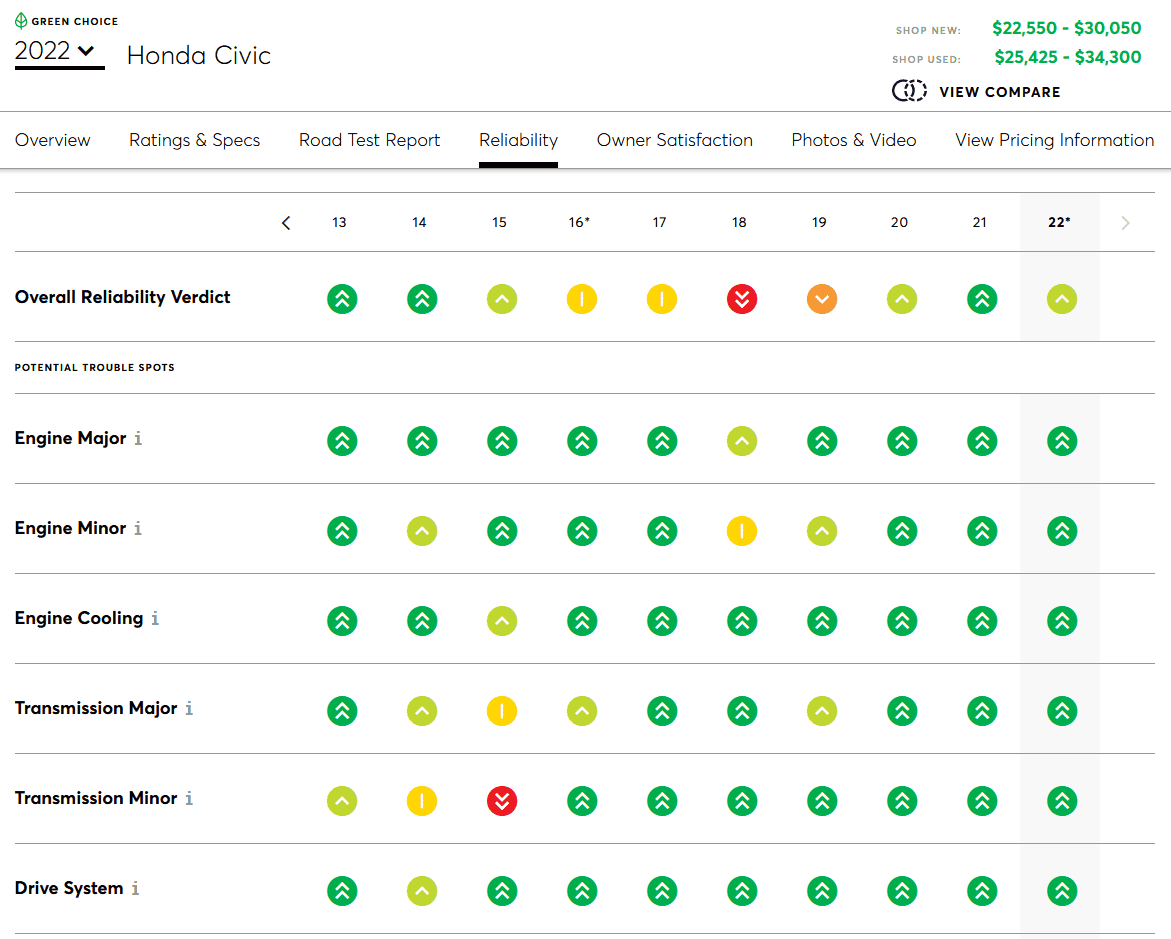1171x939 pixels.
Task: Click the yellow 2018 Engine Minor rating icon
Action: [x=741, y=531]
